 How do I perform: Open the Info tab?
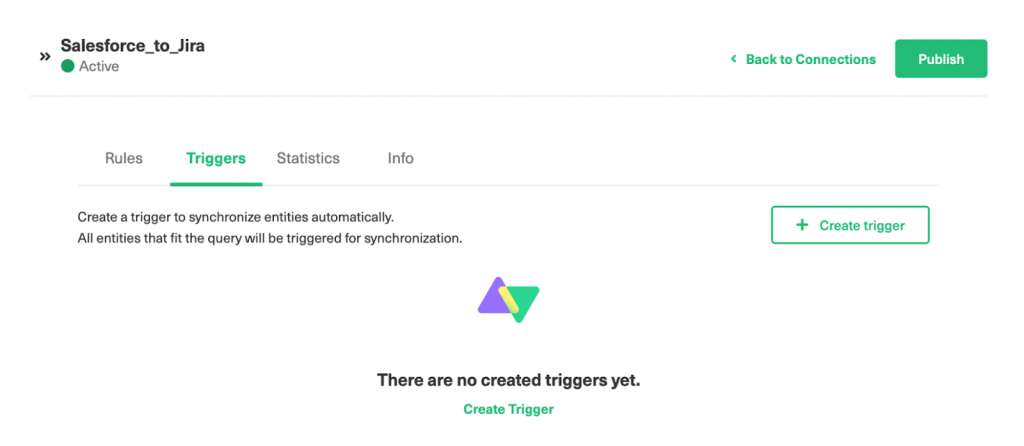(x=400, y=158)
